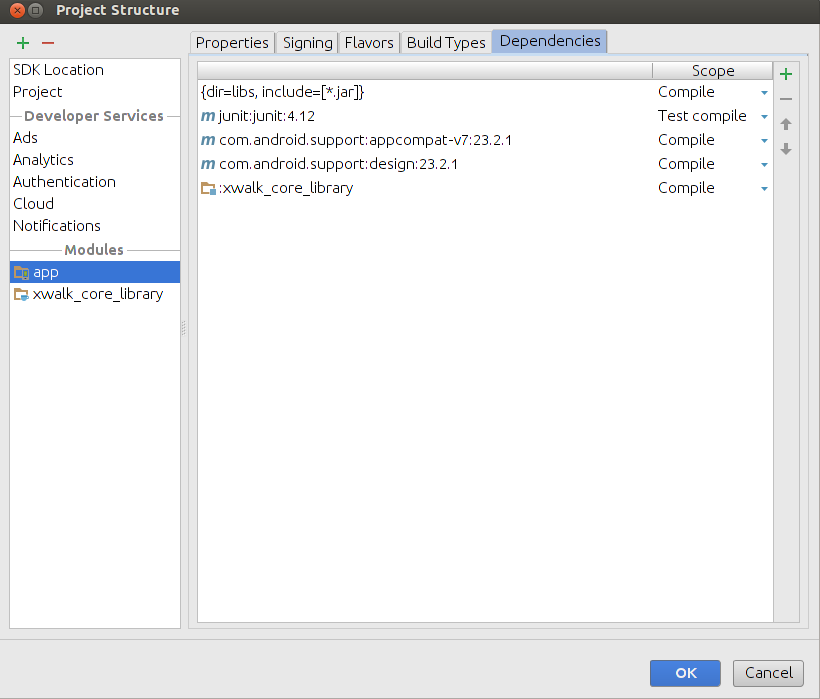Switch to the Properties tab

point(232,42)
